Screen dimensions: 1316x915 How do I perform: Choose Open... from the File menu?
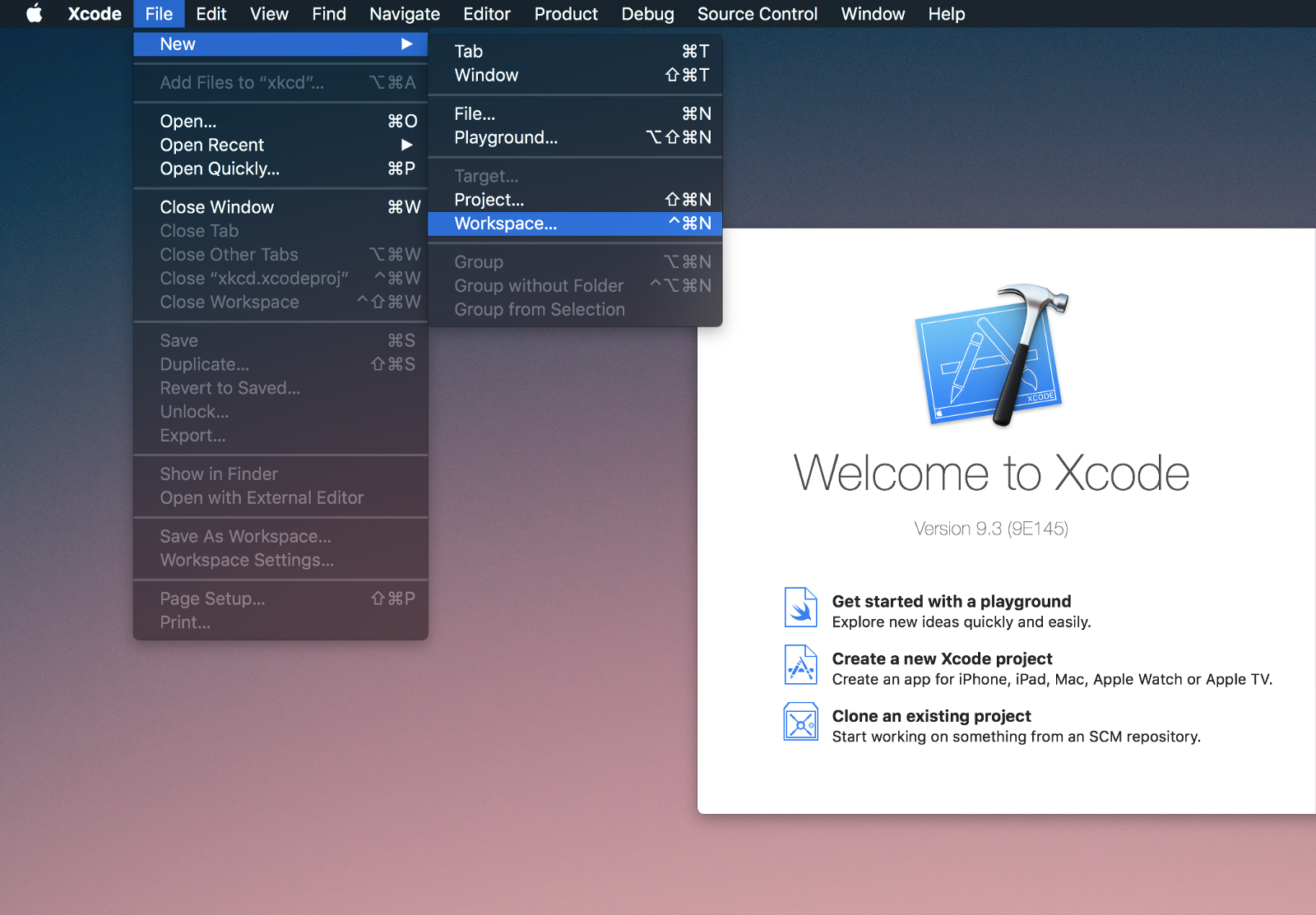[280, 121]
